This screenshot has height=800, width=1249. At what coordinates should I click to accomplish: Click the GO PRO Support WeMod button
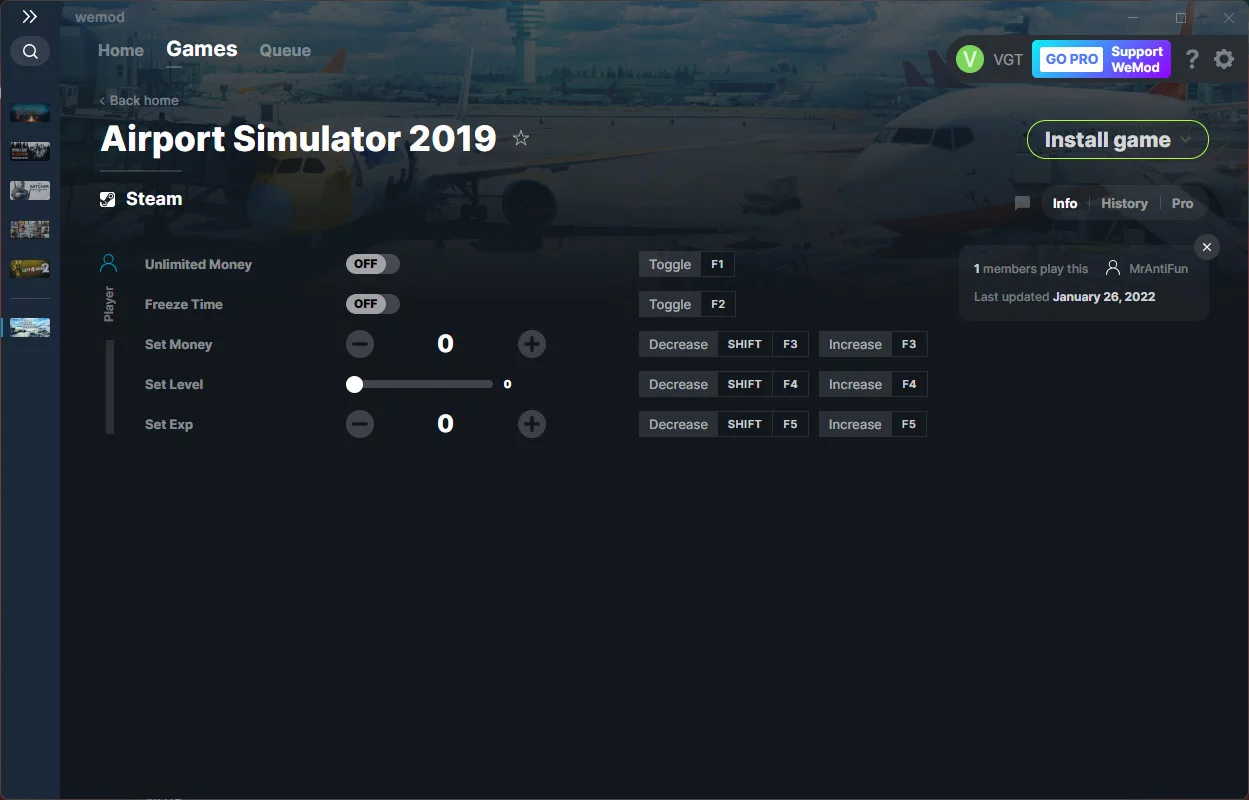1101,59
